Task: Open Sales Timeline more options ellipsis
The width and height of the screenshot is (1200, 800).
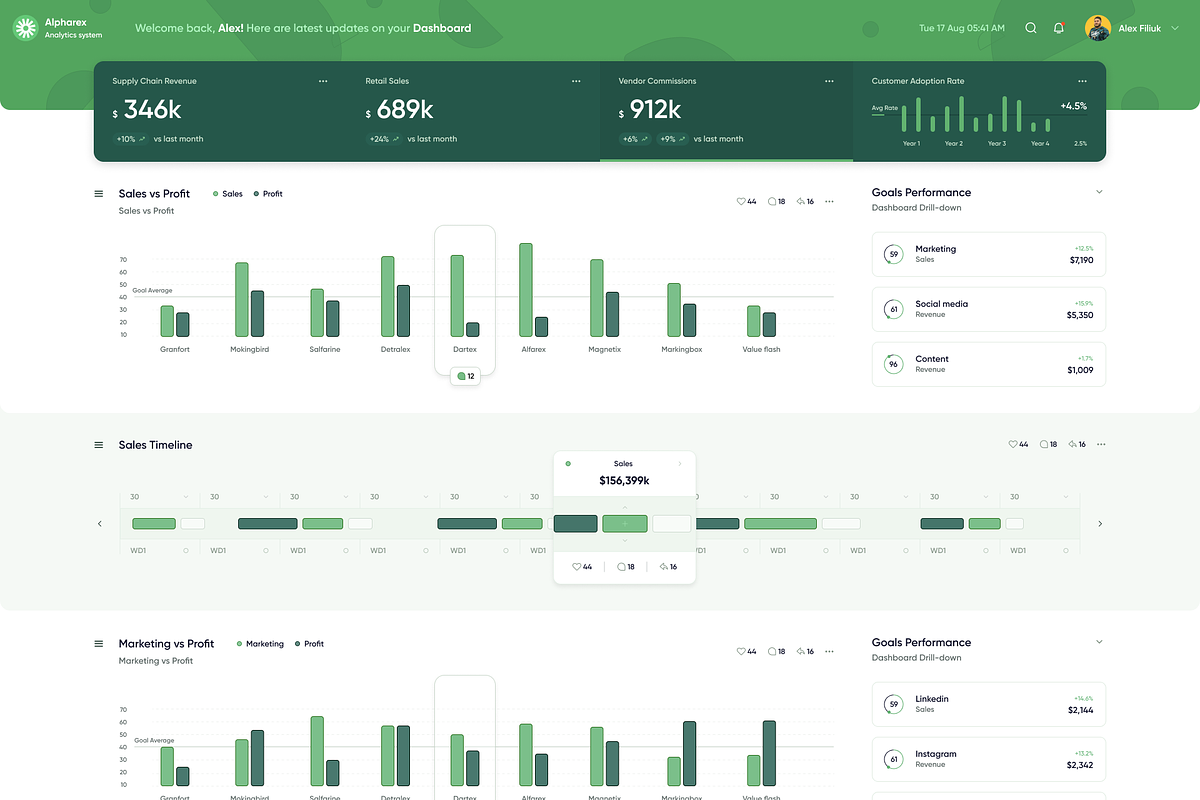Action: tap(1101, 444)
